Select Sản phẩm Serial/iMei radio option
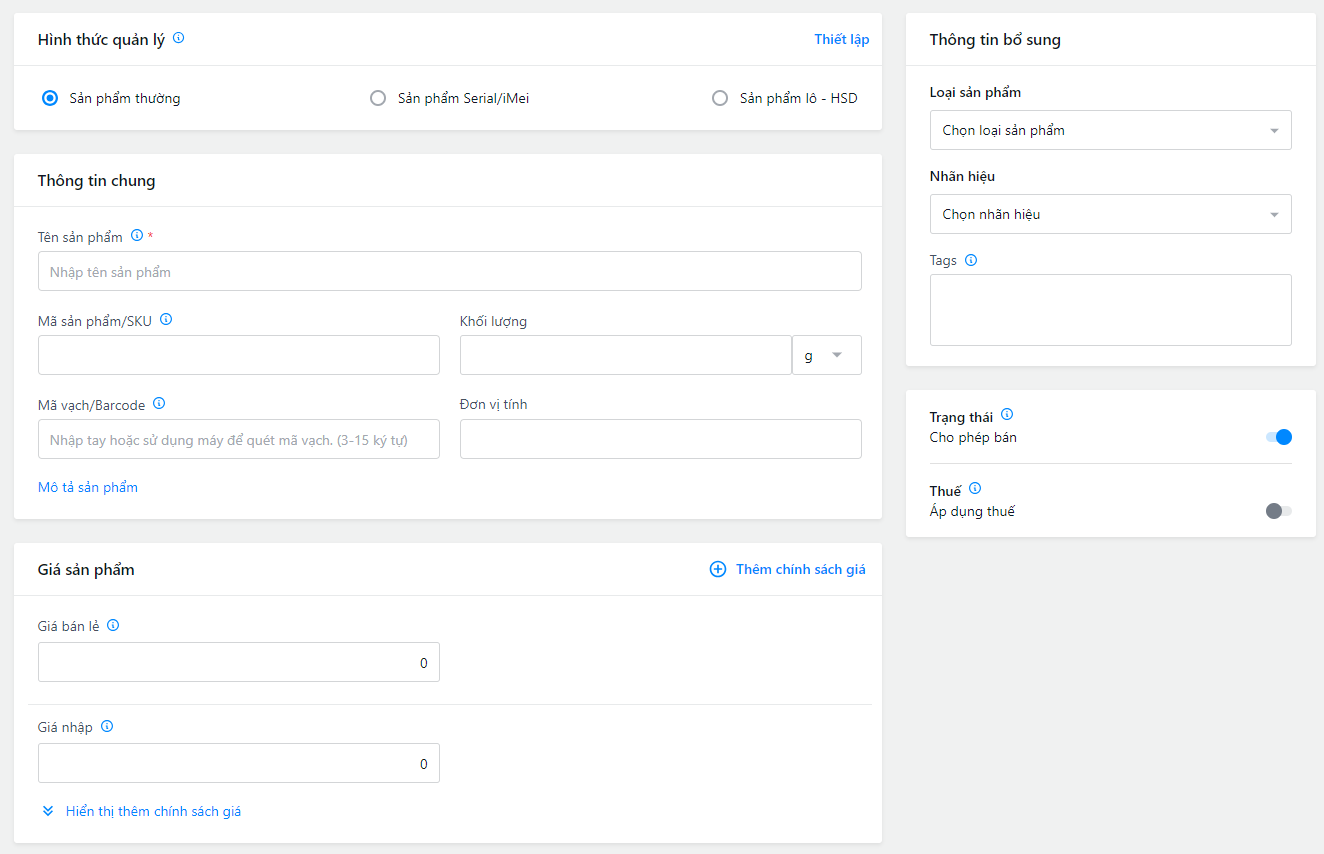The width and height of the screenshot is (1324, 854). pyautogui.click(x=378, y=98)
